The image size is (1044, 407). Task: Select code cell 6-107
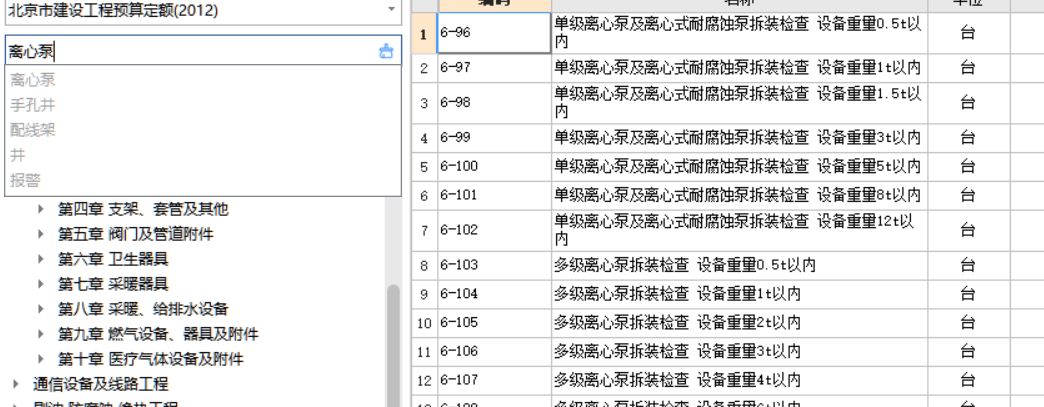(x=494, y=380)
